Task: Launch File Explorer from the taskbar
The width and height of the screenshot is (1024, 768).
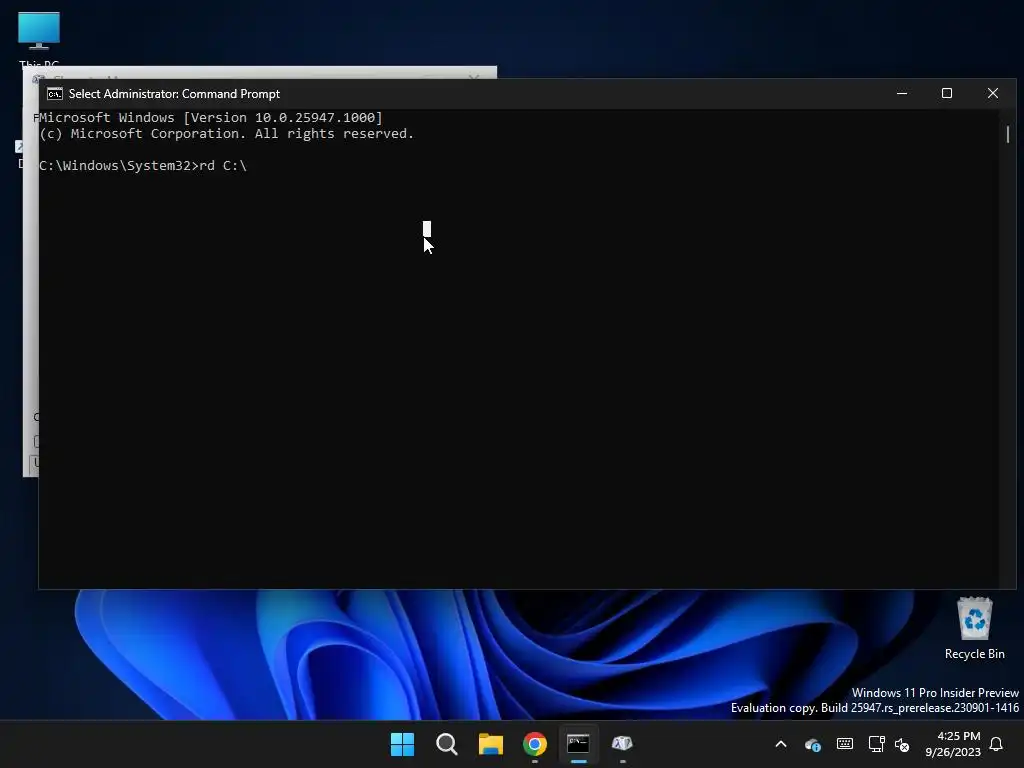Action: pyautogui.click(x=490, y=744)
